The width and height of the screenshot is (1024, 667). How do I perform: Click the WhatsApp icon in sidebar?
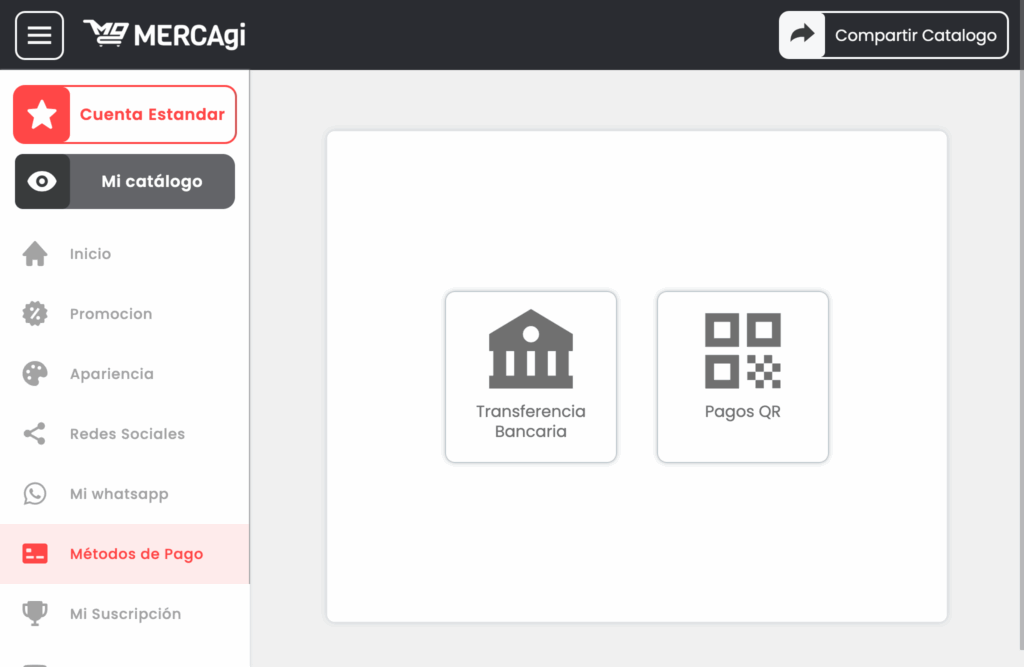(x=35, y=494)
